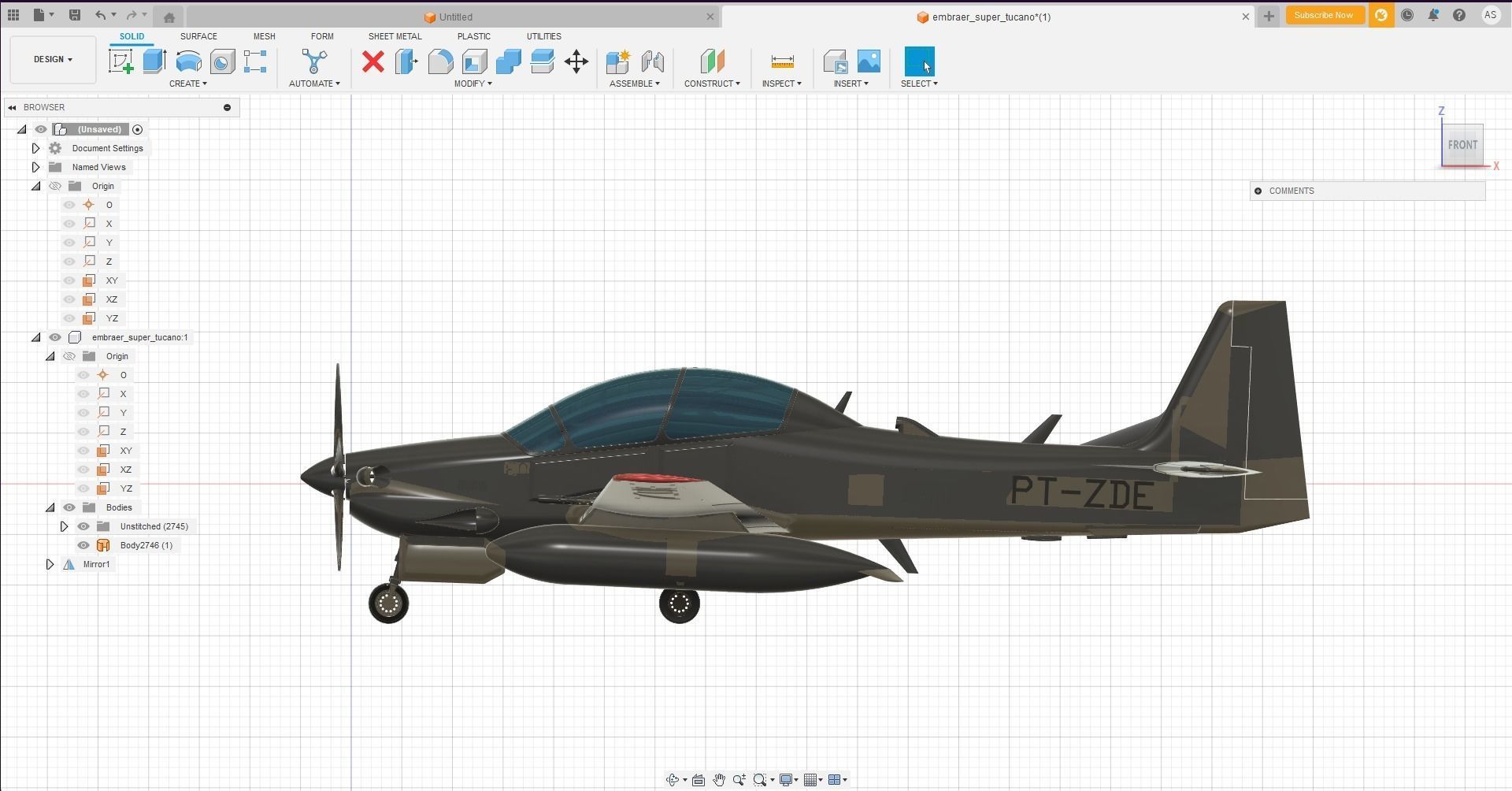Click the Select tool icon
Screen dimensions: 1512x791
click(x=919, y=61)
